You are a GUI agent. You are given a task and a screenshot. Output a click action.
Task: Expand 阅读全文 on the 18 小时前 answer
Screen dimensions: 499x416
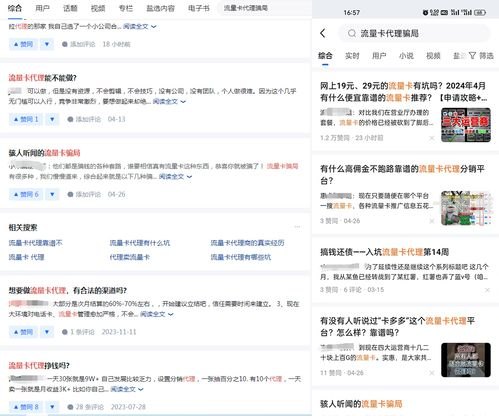[139, 26]
